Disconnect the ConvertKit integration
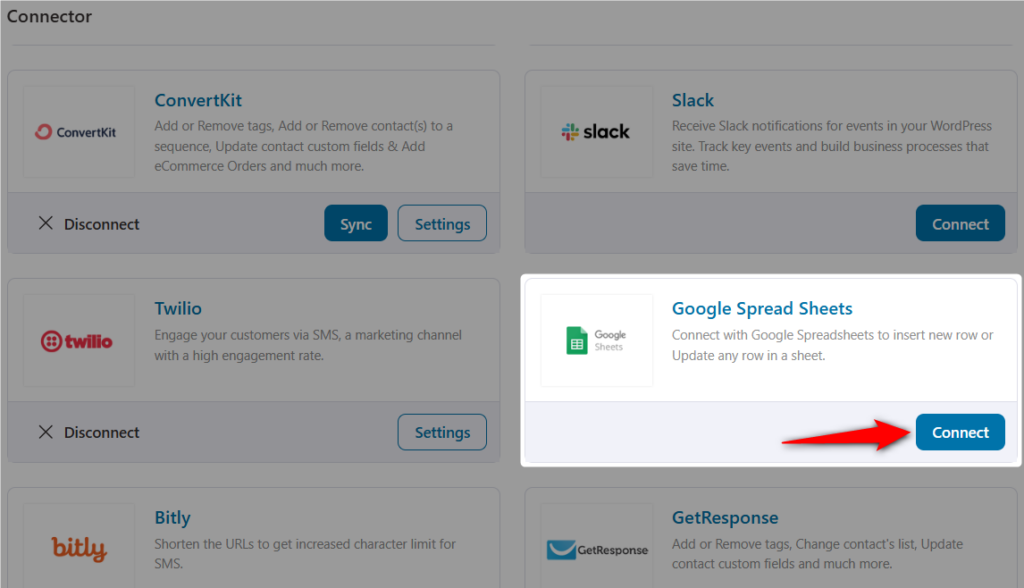 (88, 224)
